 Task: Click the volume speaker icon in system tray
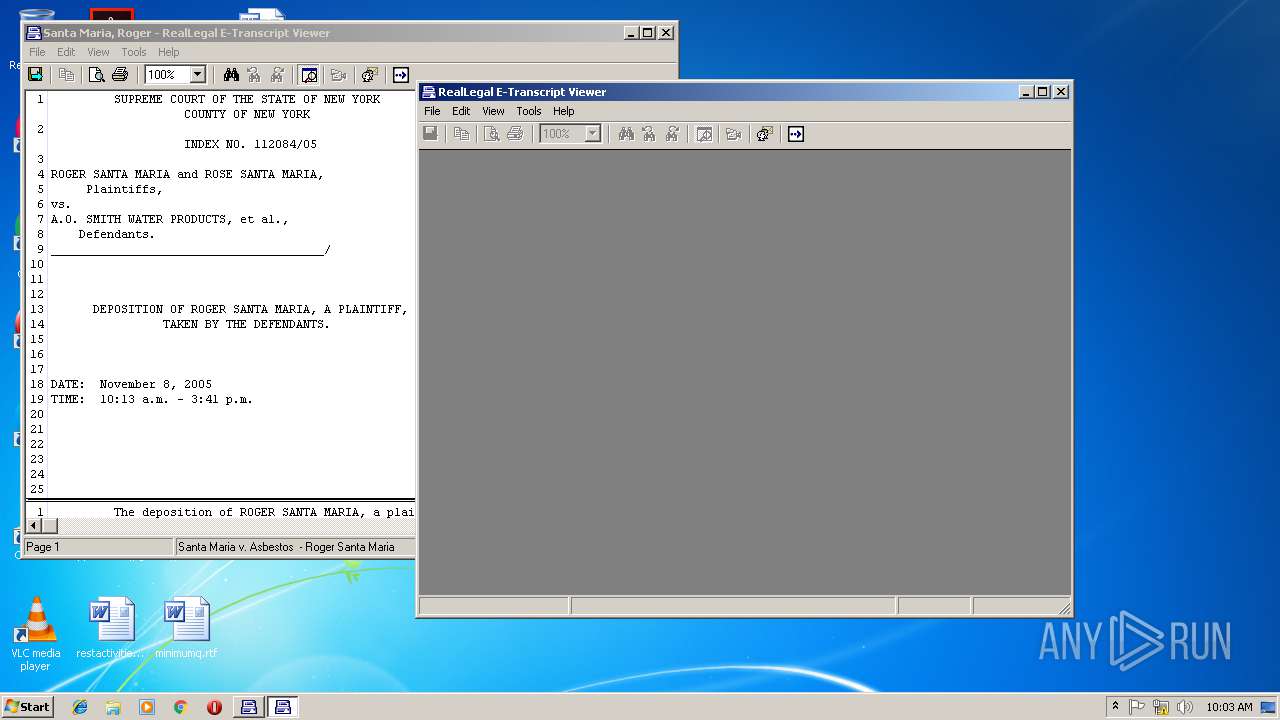[1184, 707]
